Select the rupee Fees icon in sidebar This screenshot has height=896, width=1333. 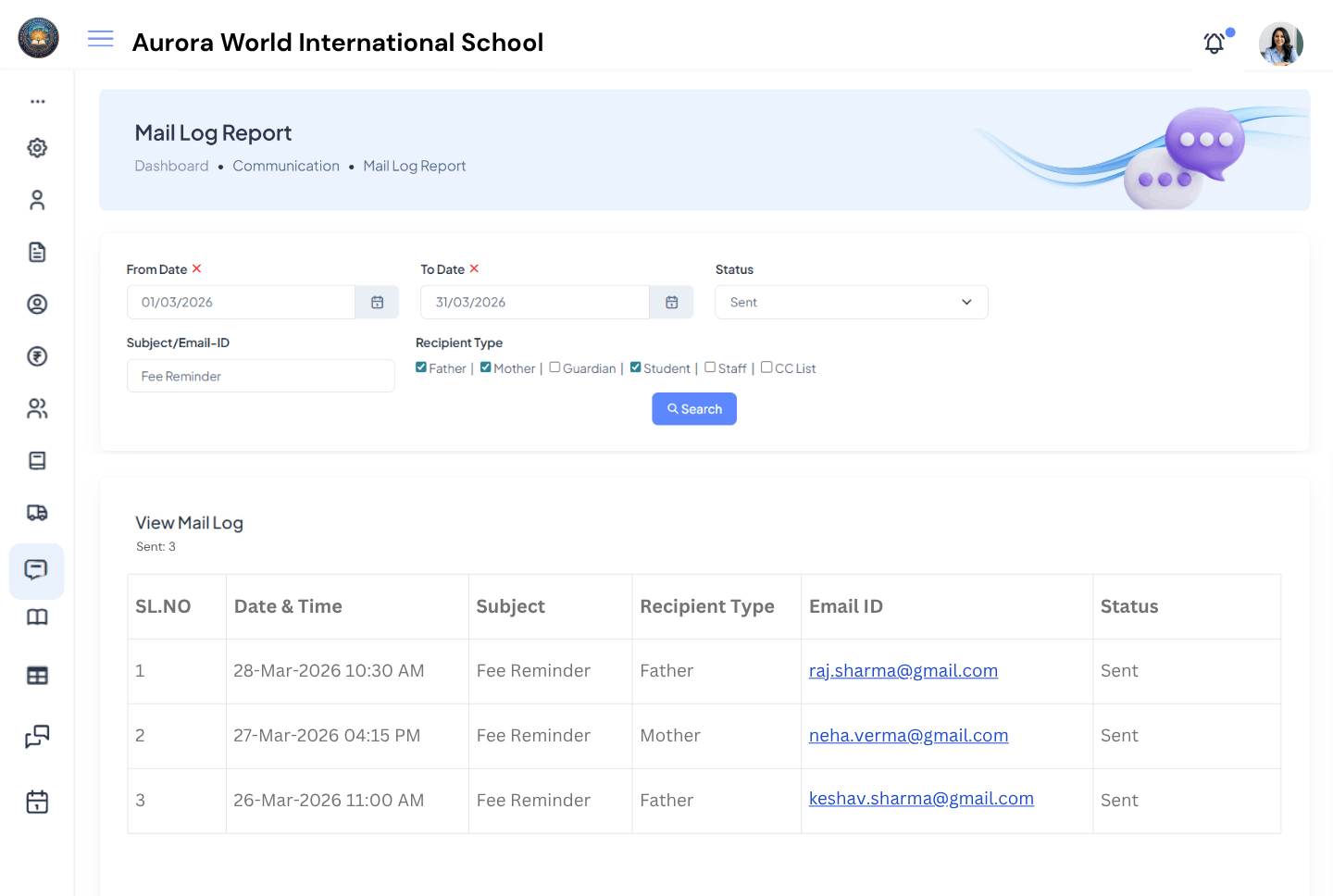[37, 356]
